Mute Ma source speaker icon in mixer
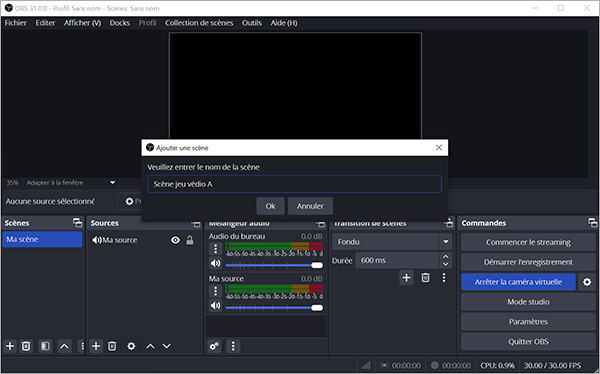 pyautogui.click(x=215, y=306)
